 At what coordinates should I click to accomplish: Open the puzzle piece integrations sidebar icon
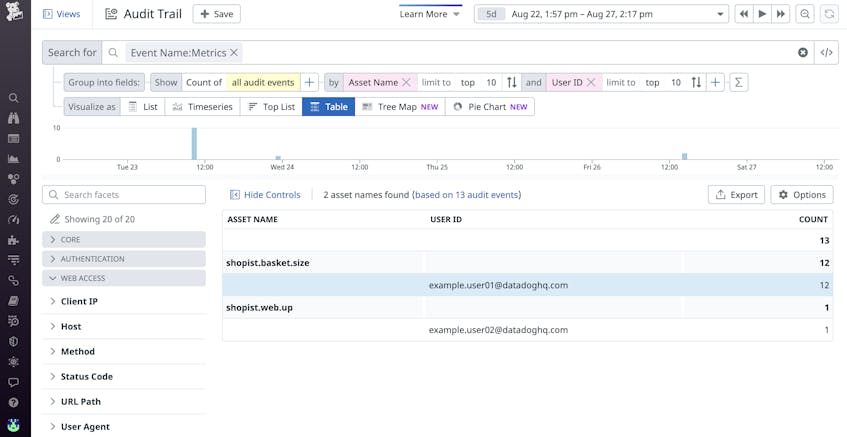coord(14,240)
